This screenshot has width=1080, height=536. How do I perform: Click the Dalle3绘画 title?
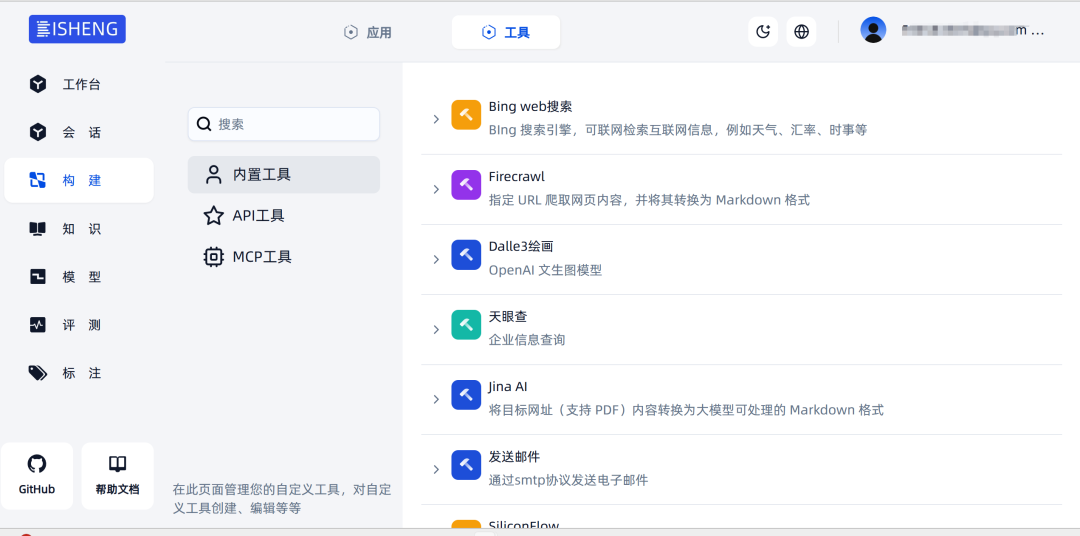point(521,247)
